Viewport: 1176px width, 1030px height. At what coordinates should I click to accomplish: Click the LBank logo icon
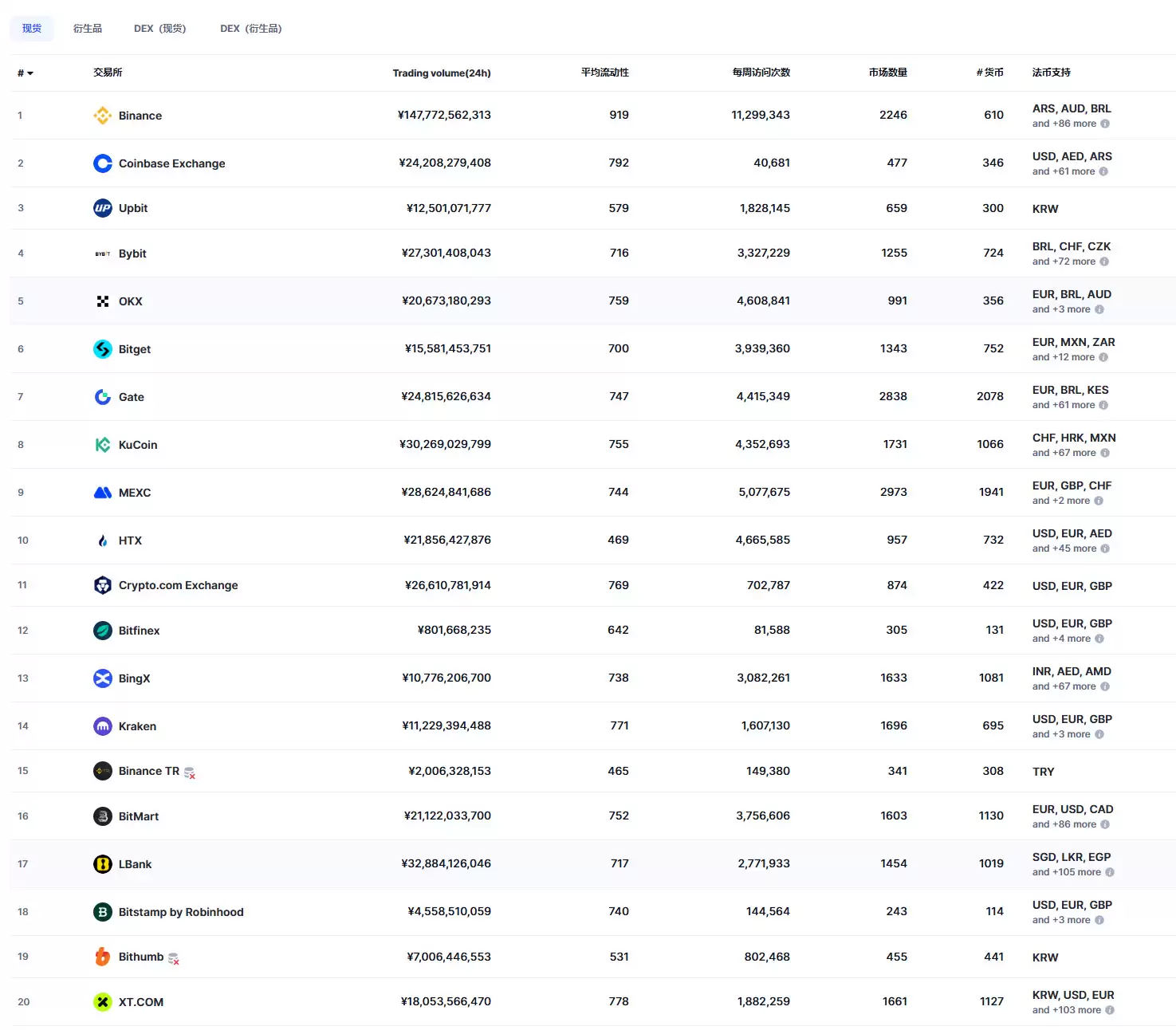(x=102, y=864)
